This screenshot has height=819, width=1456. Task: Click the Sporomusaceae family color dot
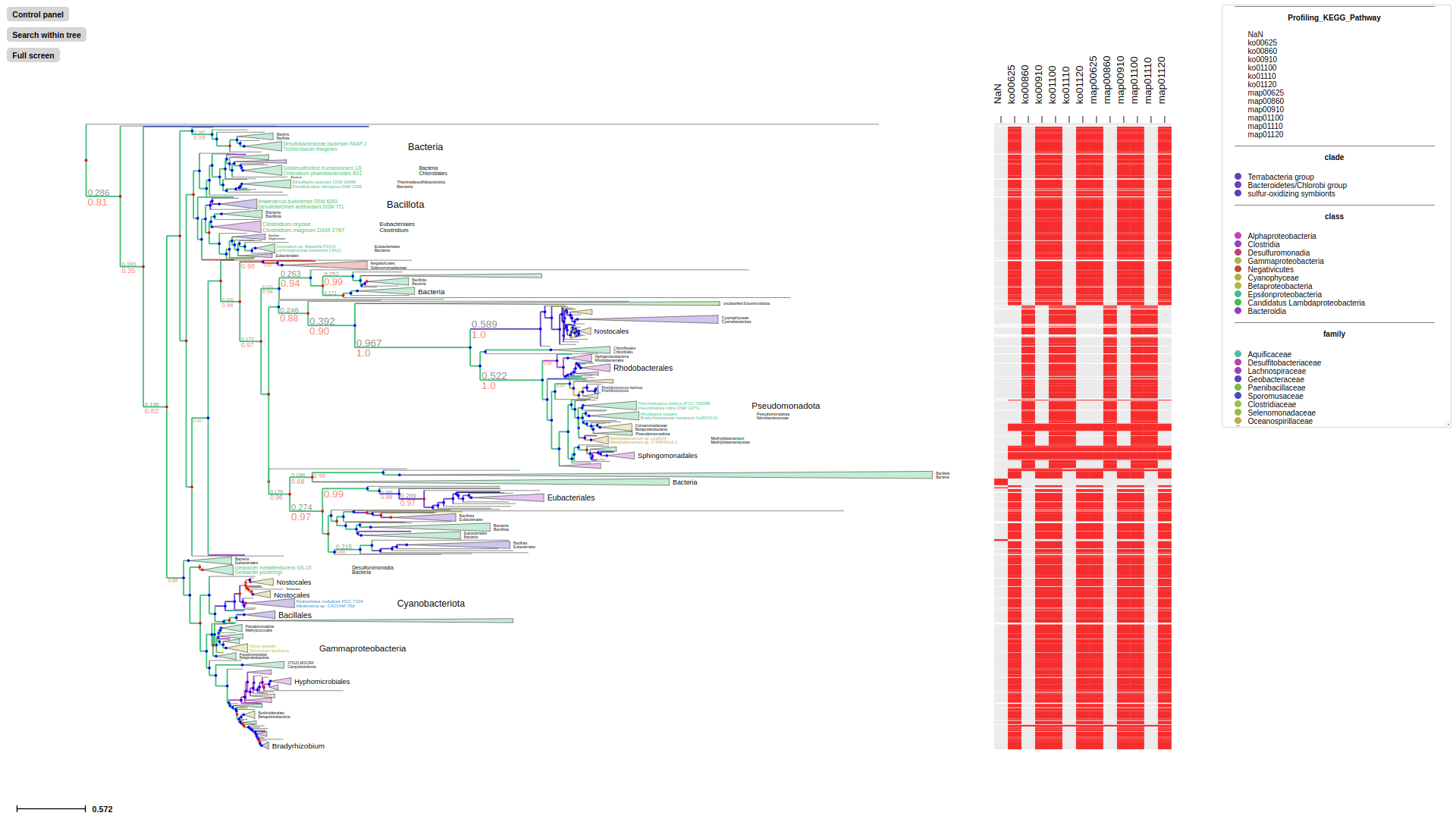coord(1238,396)
